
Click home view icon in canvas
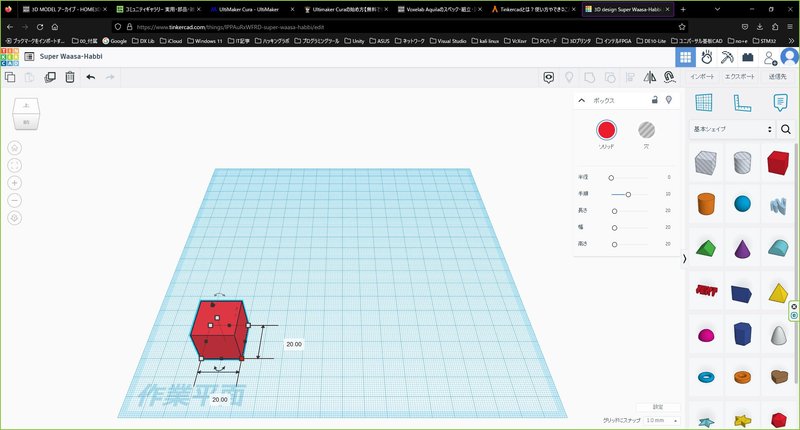pyautogui.click(x=15, y=148)
